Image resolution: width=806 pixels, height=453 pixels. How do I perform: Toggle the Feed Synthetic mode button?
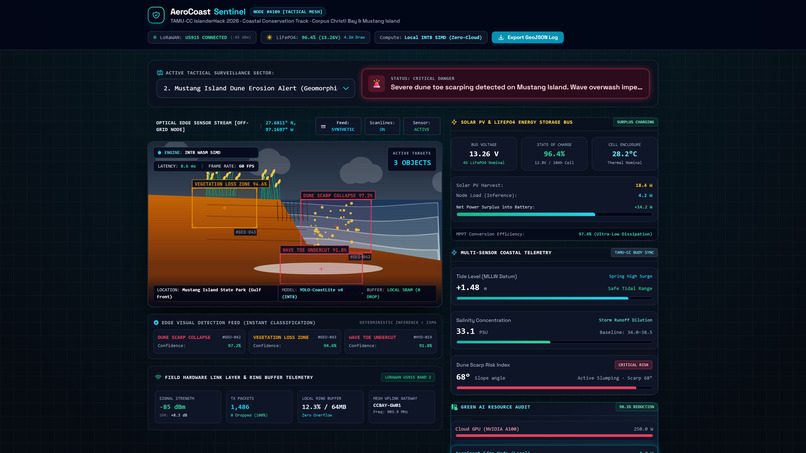pyautogui.click(x=338, y=126)
